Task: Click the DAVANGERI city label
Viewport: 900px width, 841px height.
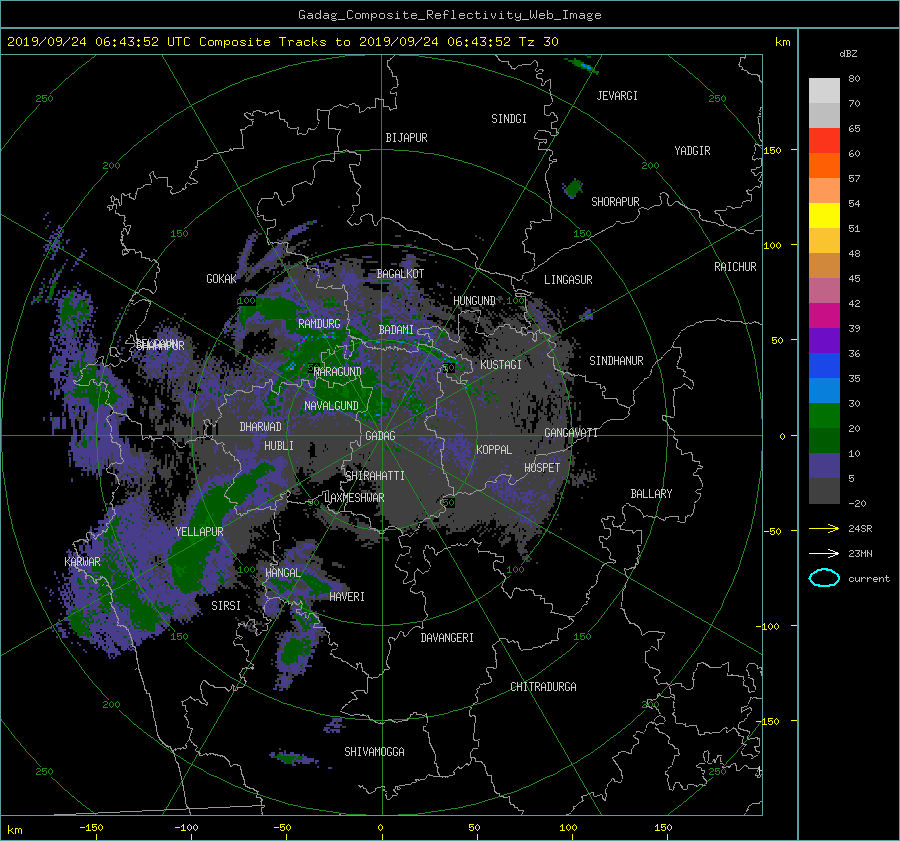Action: tap(447, 638)
